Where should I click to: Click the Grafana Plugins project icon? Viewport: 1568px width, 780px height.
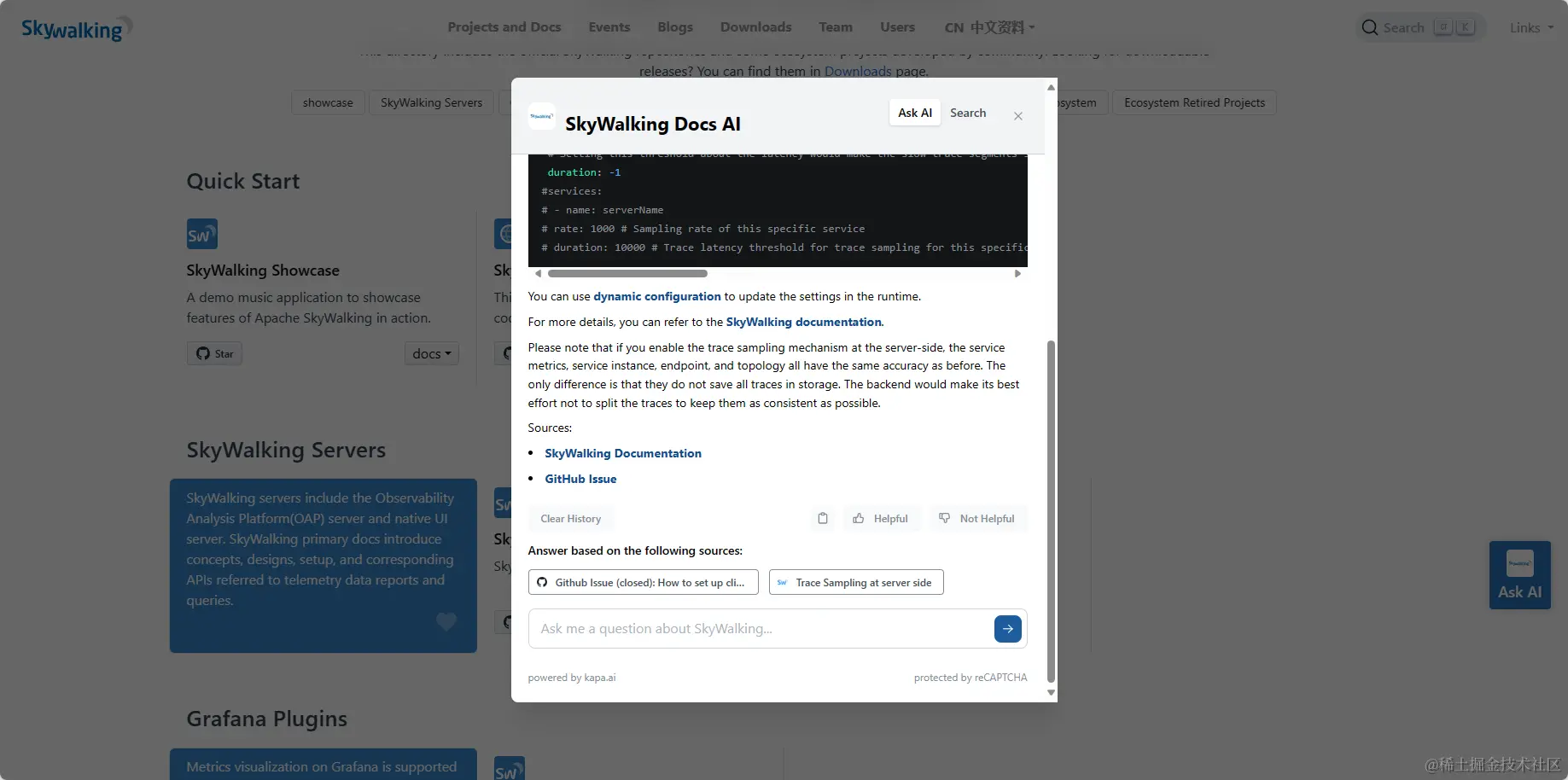click(x=510, y=770)
